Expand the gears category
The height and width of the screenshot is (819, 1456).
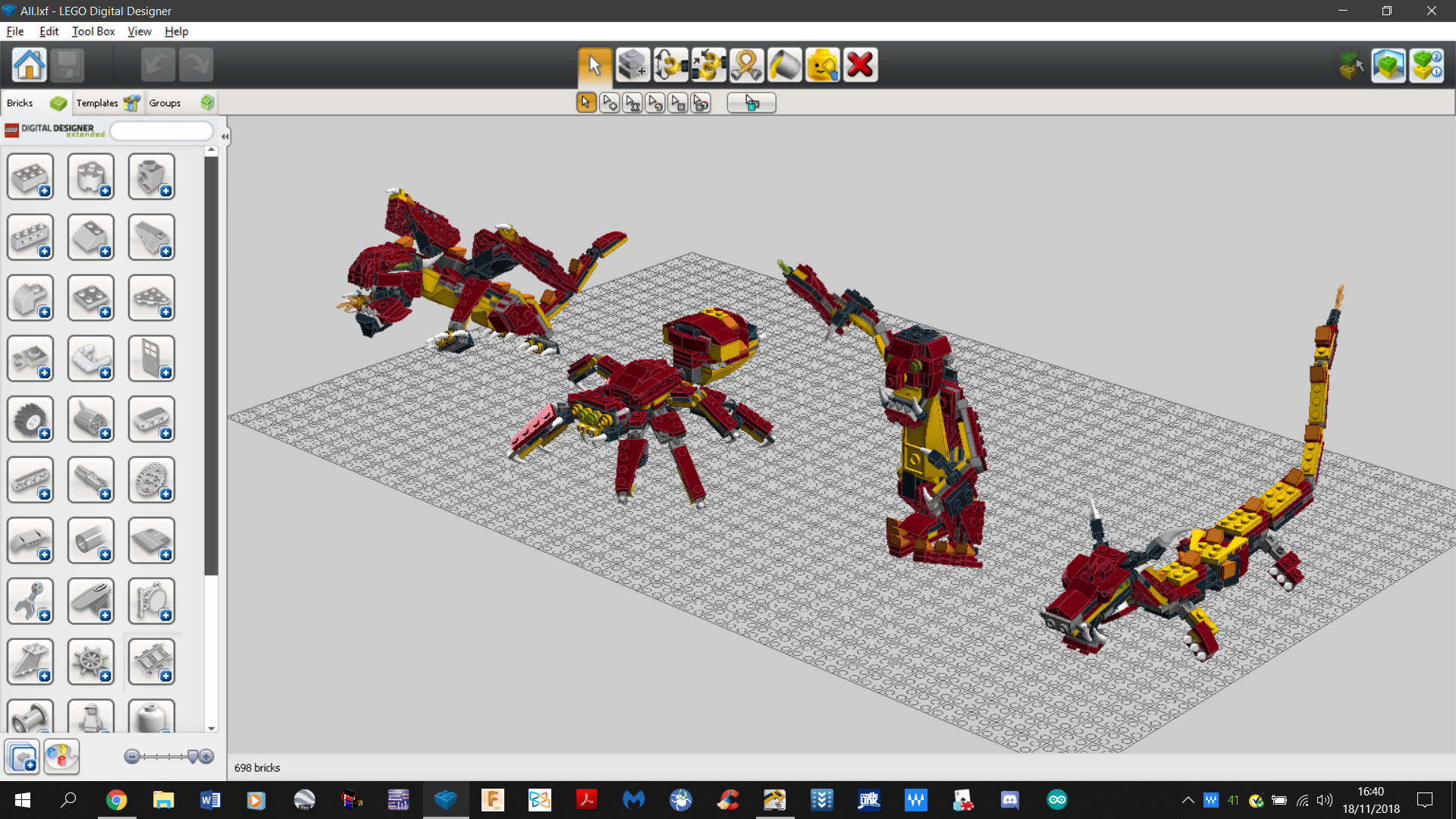pyautogui.click(x=152, y=480)
